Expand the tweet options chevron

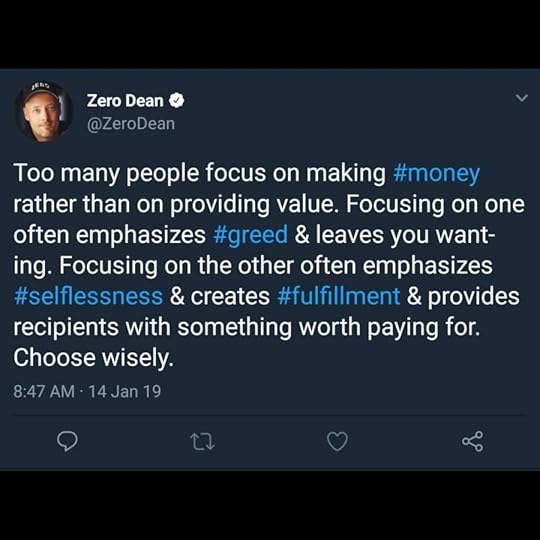pyautogui.click(x=522, y=98)
